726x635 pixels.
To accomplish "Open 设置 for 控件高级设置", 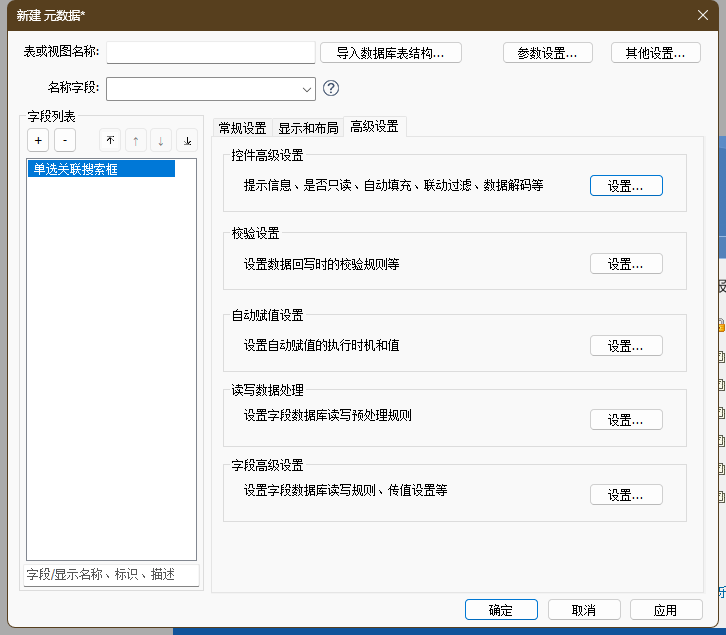I will pos(626,186).
